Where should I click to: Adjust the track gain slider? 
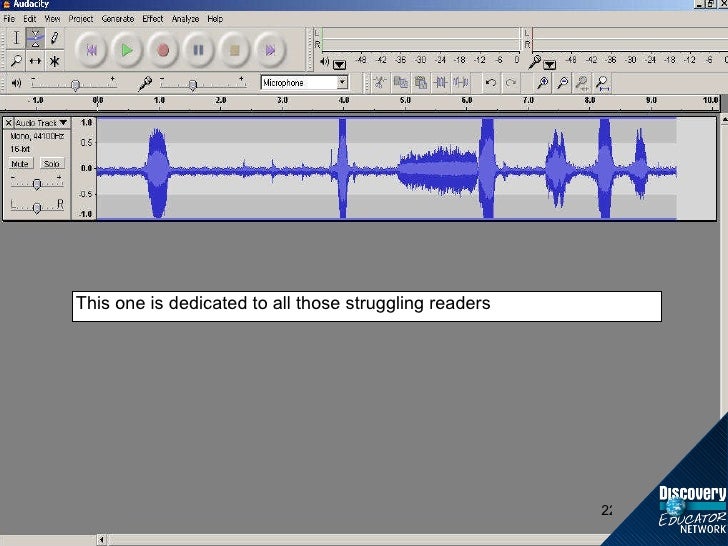(x=37, y=182)
